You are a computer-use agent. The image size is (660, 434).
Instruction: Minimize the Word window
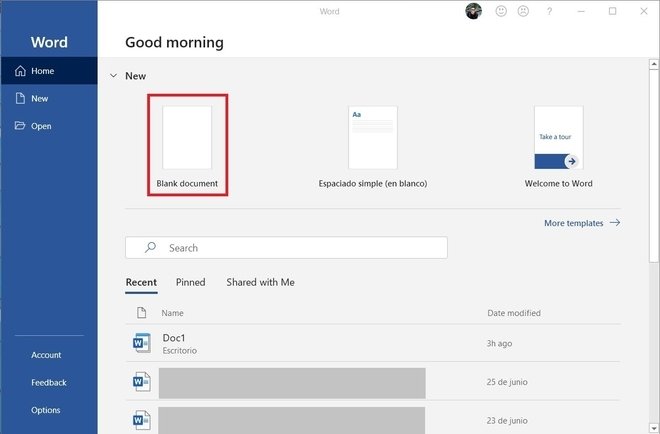(581, 11)
